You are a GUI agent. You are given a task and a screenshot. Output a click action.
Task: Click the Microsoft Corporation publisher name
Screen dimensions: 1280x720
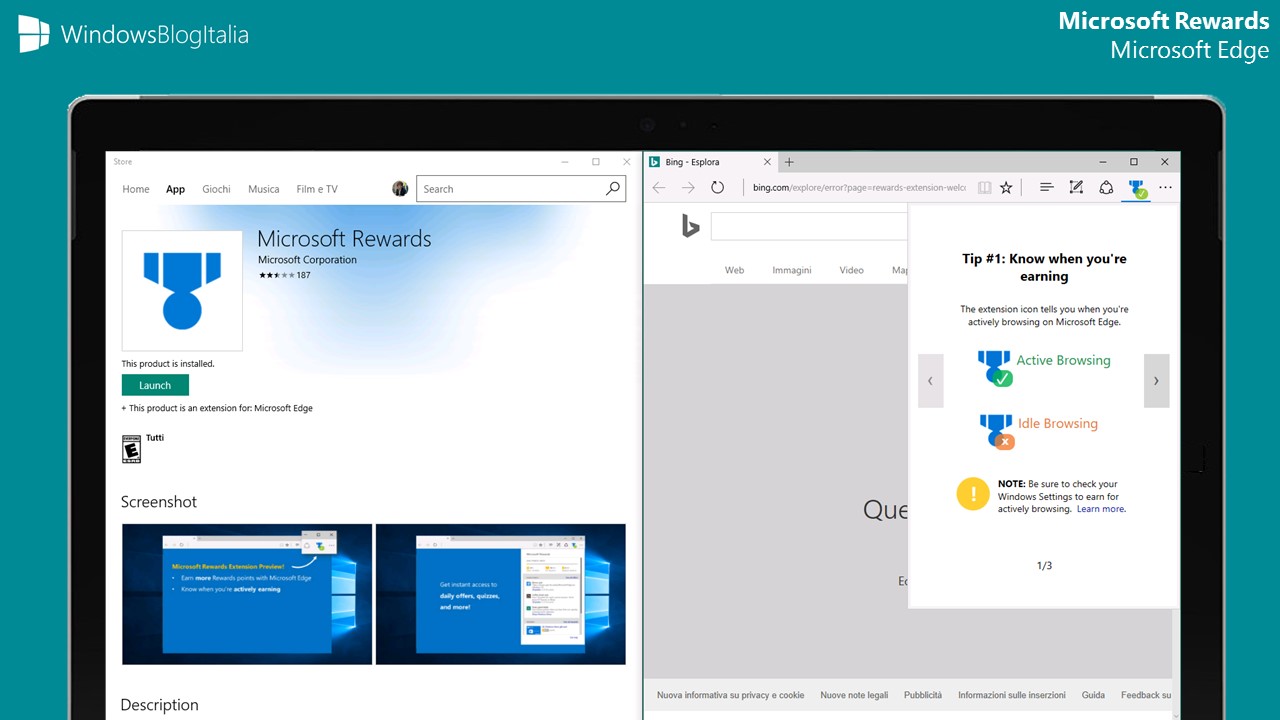click(x=307, y=260)
